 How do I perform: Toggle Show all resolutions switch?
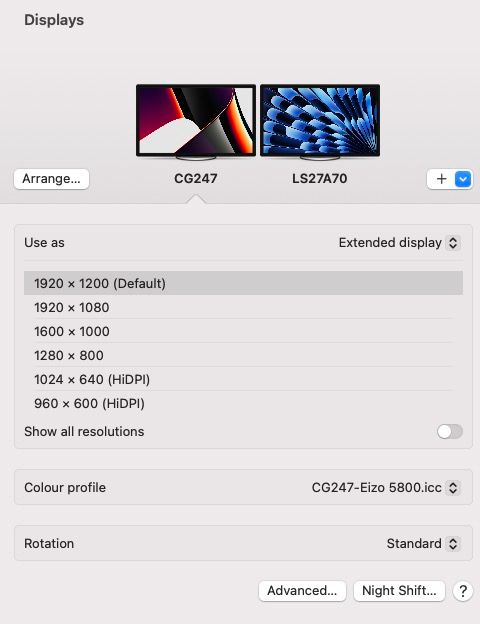click(450, 431)
